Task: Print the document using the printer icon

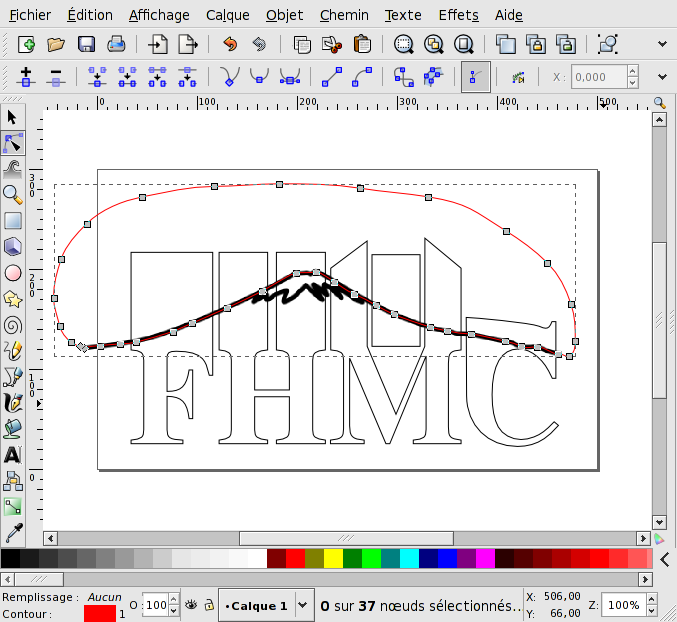Action: pos(116,44)
